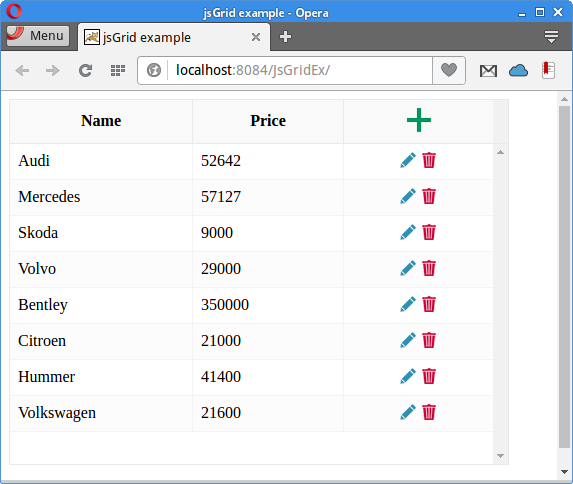Select the Volkswagen name cell
This screenshot has width=573, height=484.
[x=101, y=413]
